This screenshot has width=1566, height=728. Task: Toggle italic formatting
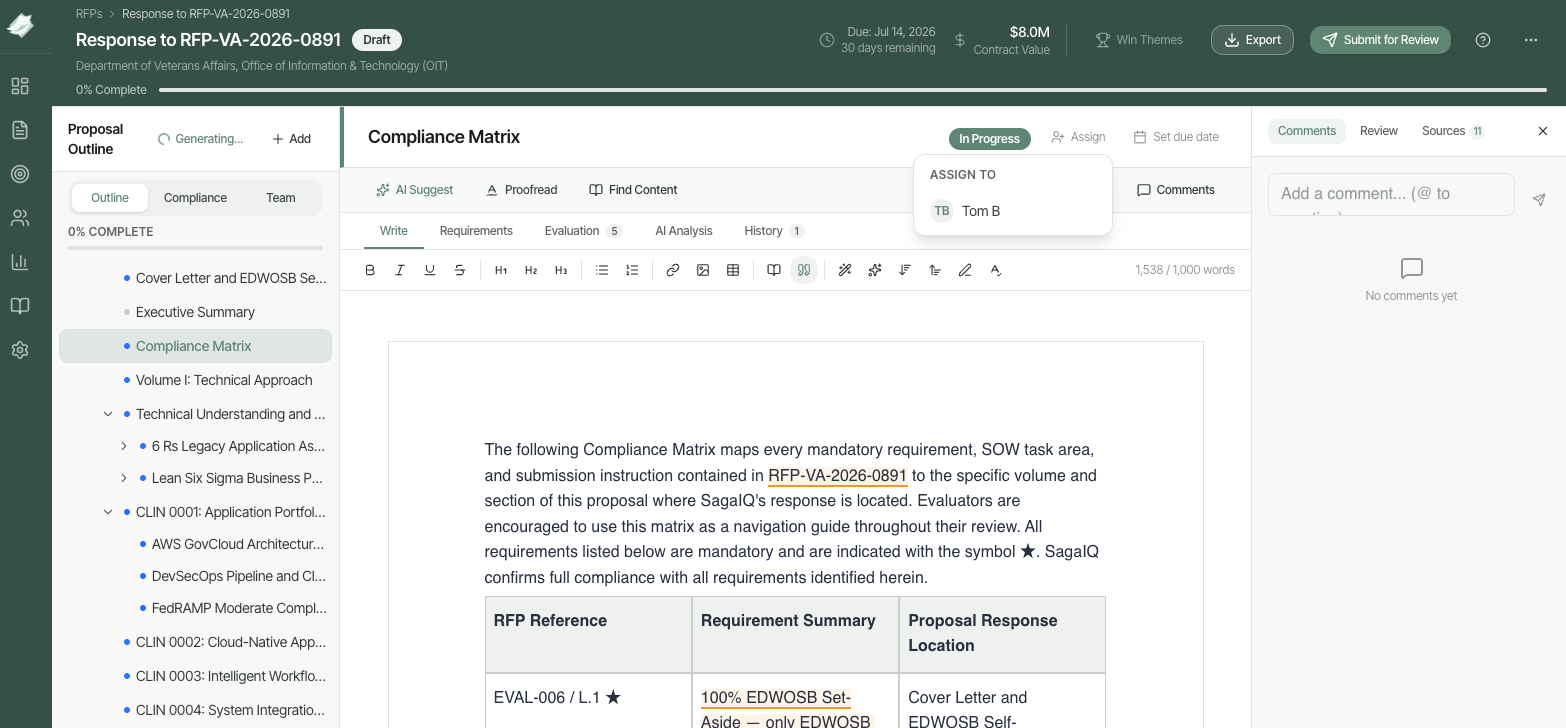400,270
